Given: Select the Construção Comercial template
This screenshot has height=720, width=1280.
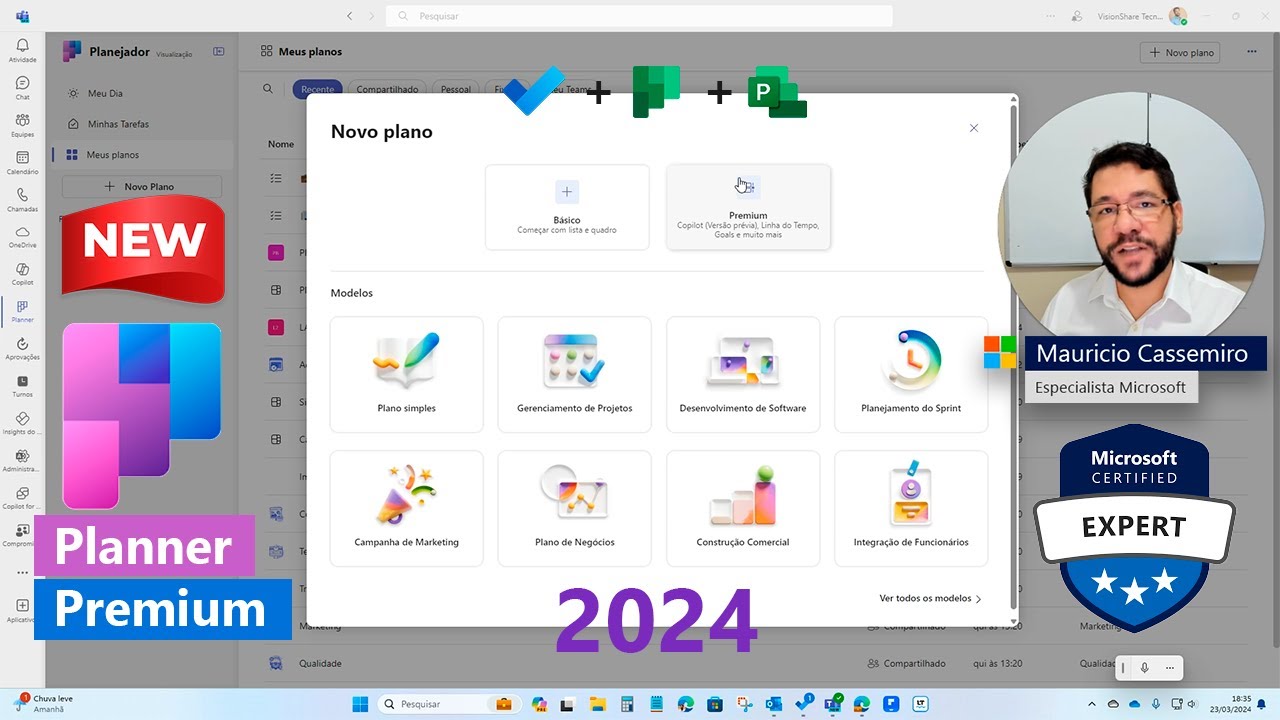Looking at the screenshot, I should [x=743, y=508].
